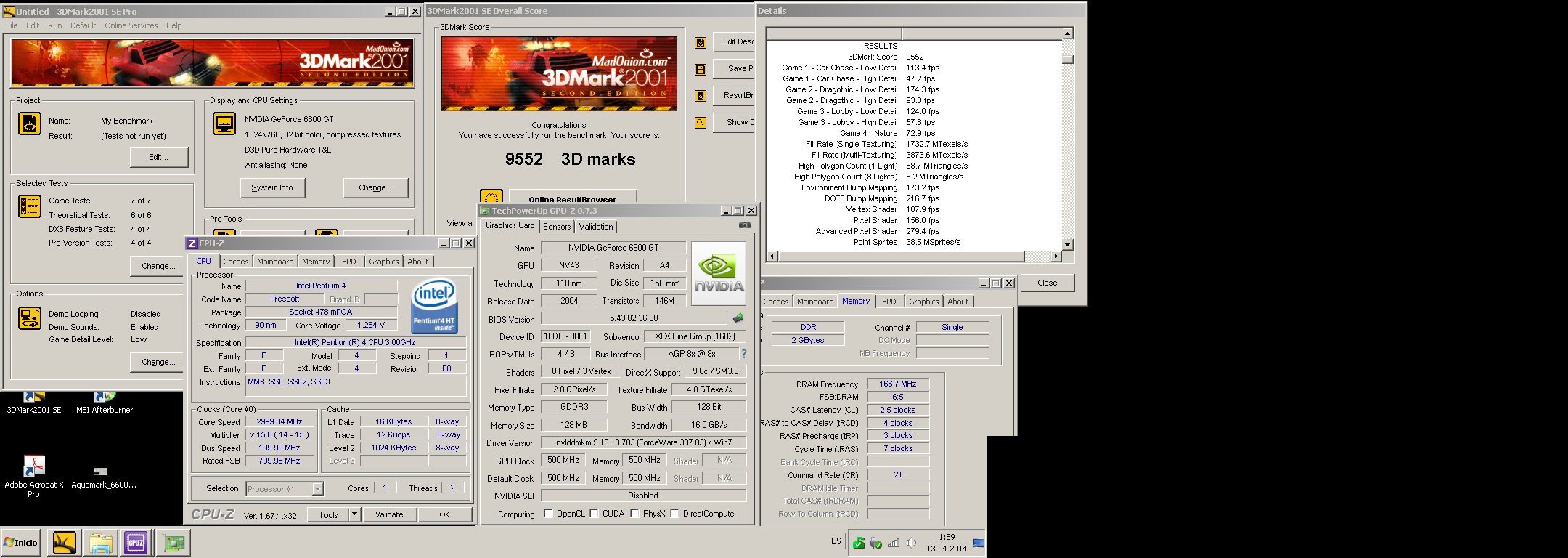Click the Details list scroll down arrow
Screen dimensions: 1568x558
tap(1067, 245)
